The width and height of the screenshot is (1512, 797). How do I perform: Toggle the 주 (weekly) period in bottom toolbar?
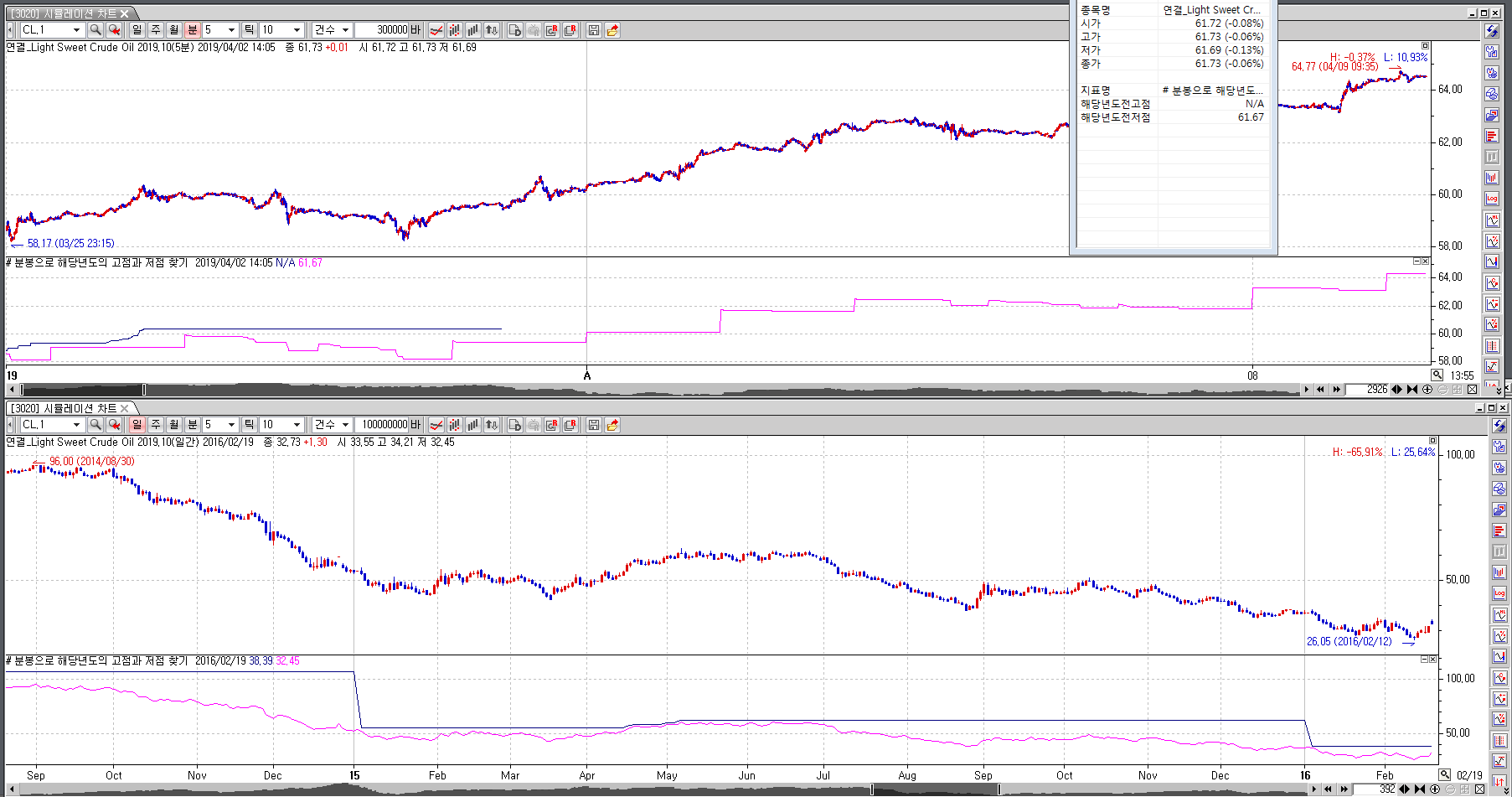pos(155,425)
